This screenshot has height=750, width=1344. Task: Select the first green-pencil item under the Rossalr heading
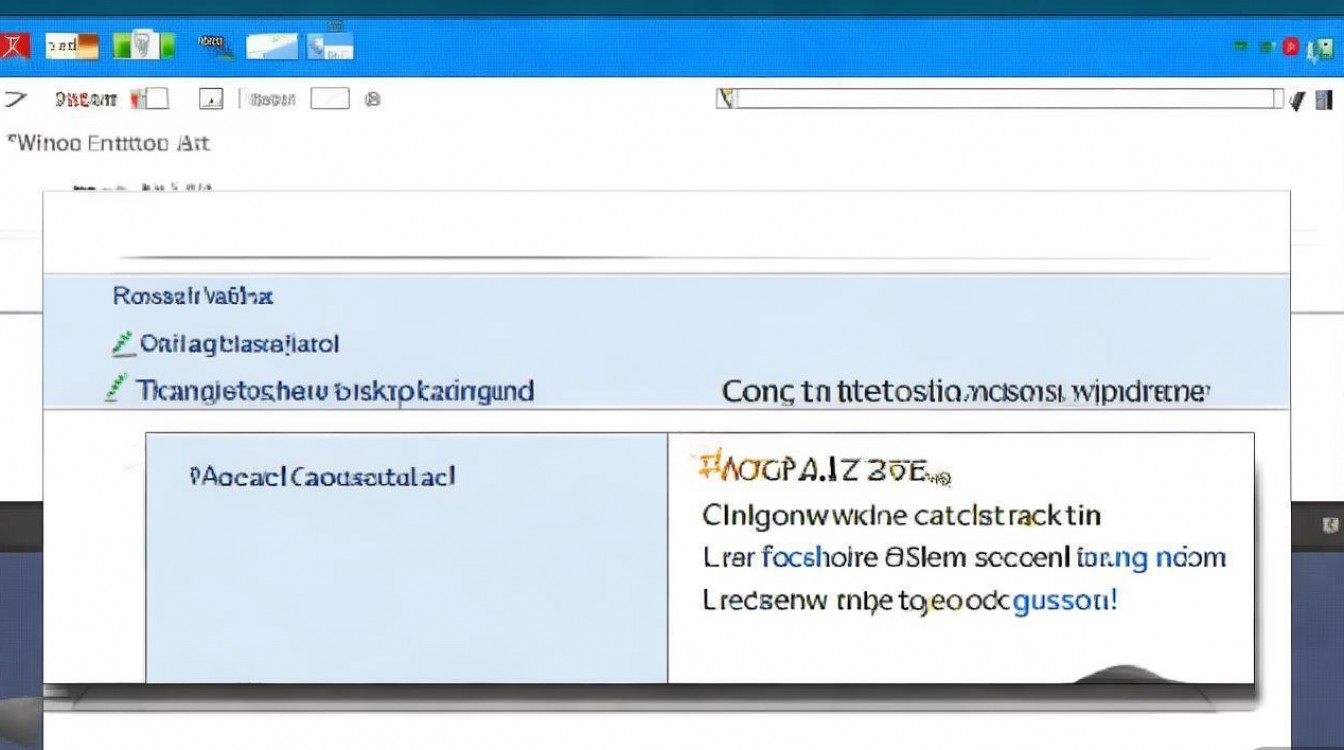[x=240, y=345]
